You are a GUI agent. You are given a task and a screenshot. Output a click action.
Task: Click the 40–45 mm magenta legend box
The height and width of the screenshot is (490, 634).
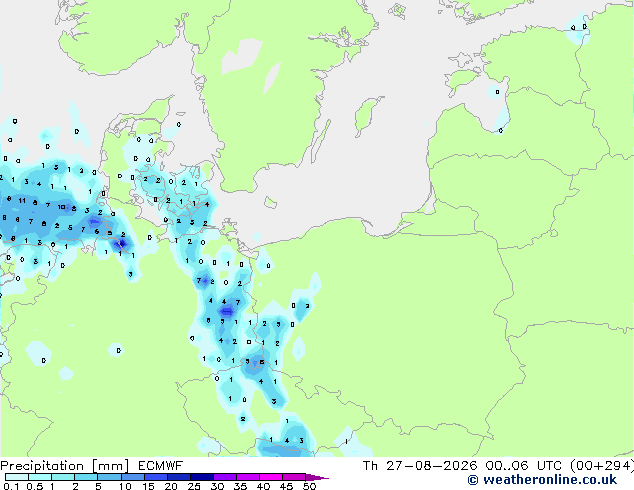(x=271, y=477)
